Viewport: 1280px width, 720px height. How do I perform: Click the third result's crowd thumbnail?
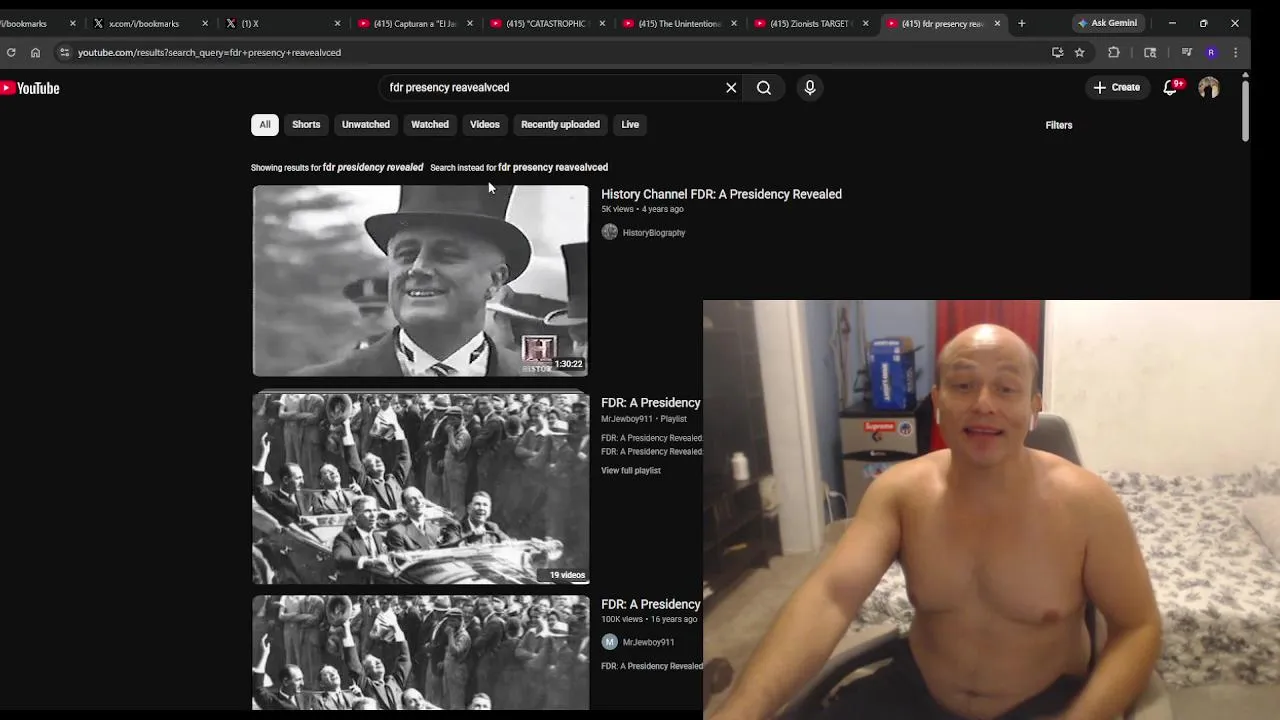point(420,653)
